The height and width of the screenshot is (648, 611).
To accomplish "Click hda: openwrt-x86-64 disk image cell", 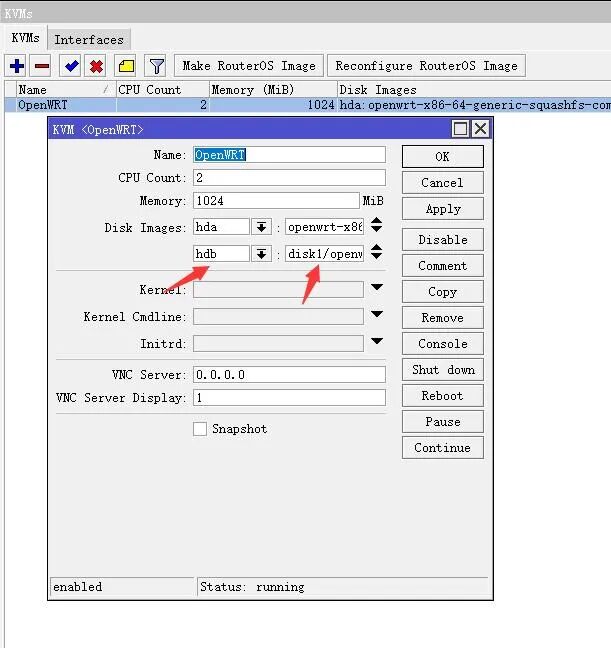I will click(474, 105).
